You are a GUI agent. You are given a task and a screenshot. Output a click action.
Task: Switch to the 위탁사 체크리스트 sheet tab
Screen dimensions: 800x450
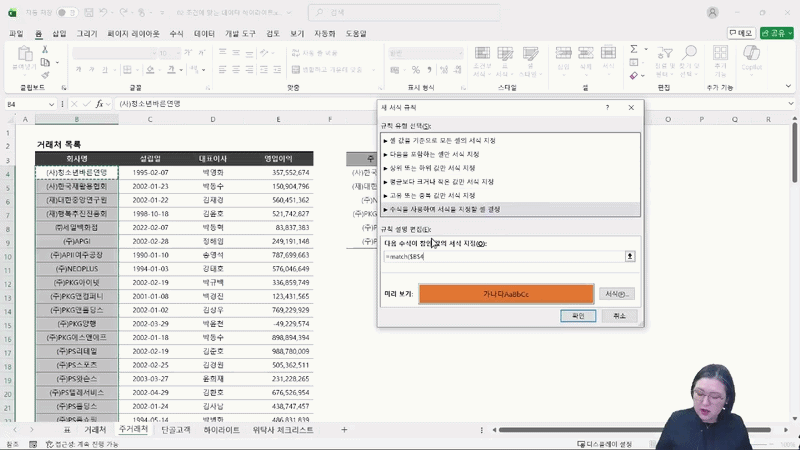(x=283, y=430)
